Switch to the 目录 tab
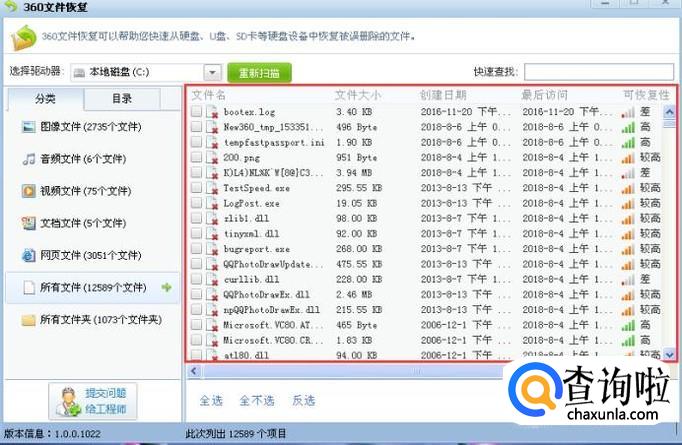 [x=122, y=99]
